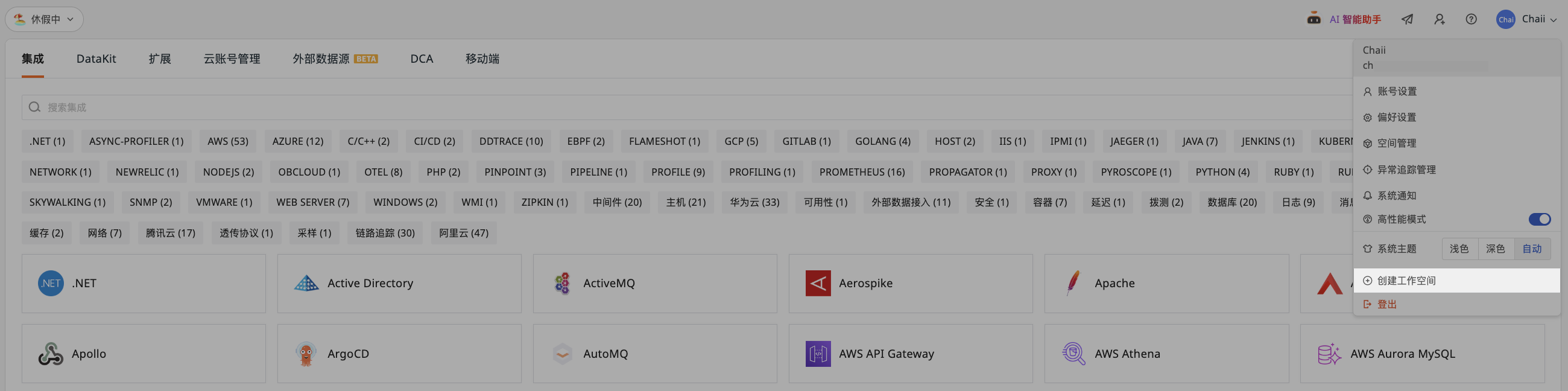
Task: Filter by the 阿里云 (47) tag
Action: (x=463, y=233)
